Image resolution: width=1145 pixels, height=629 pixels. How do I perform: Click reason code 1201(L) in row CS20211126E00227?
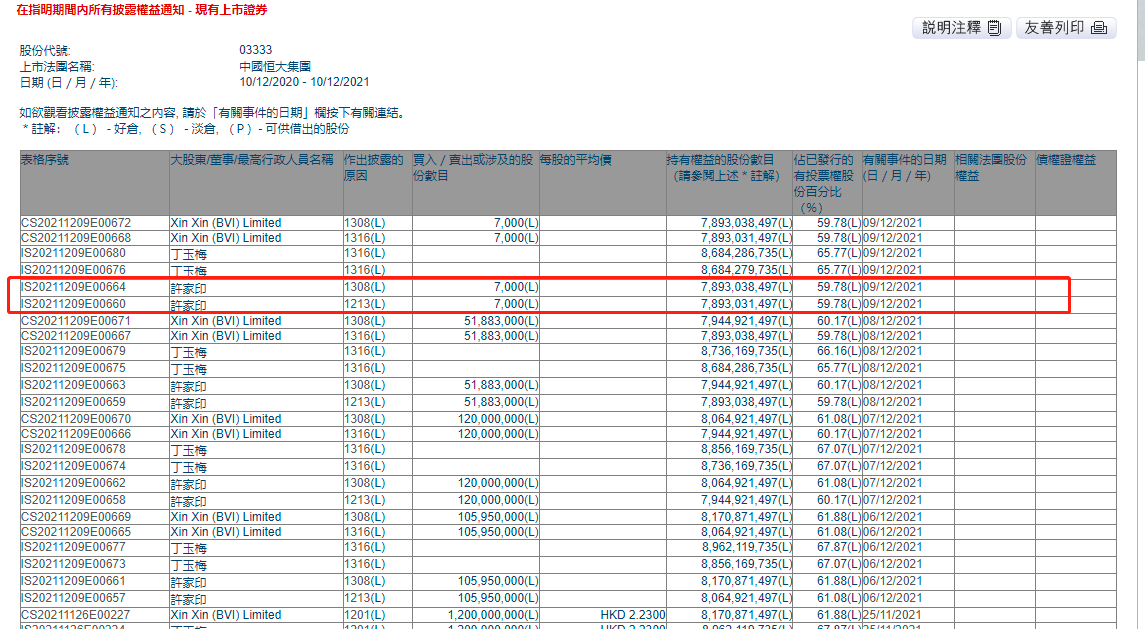tap(364, 615)
